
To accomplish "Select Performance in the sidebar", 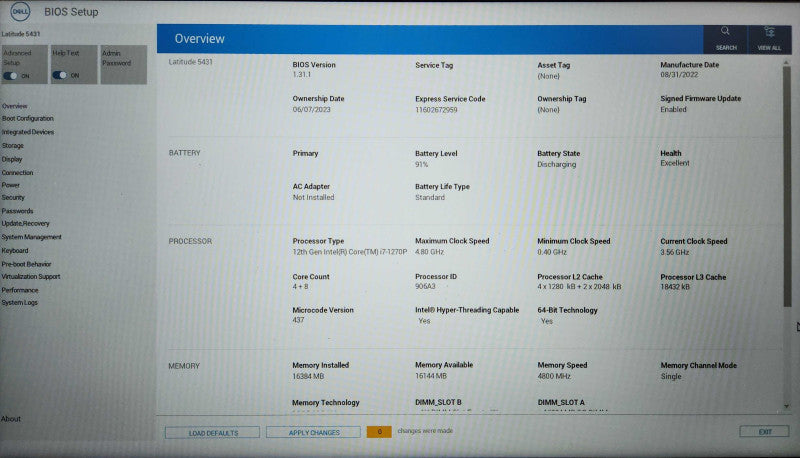I will pyautogui.click(x=19, y=290).
